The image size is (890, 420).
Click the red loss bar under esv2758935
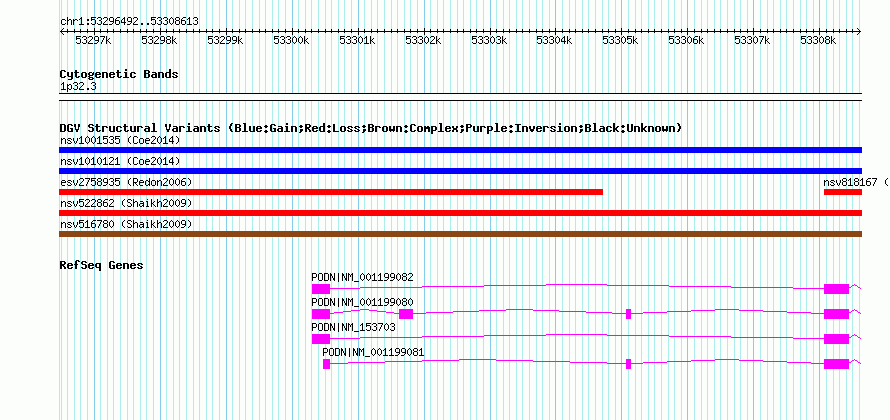pyautogui.click(x=331, y=192)
